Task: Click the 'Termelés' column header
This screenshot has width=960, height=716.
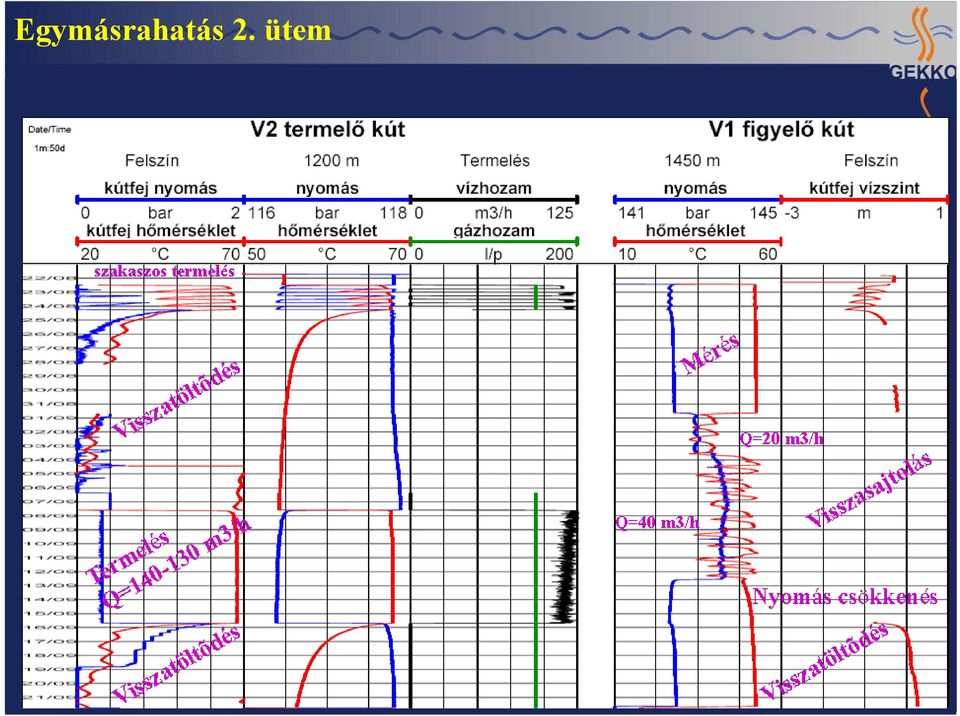Action: coord(495,160)
